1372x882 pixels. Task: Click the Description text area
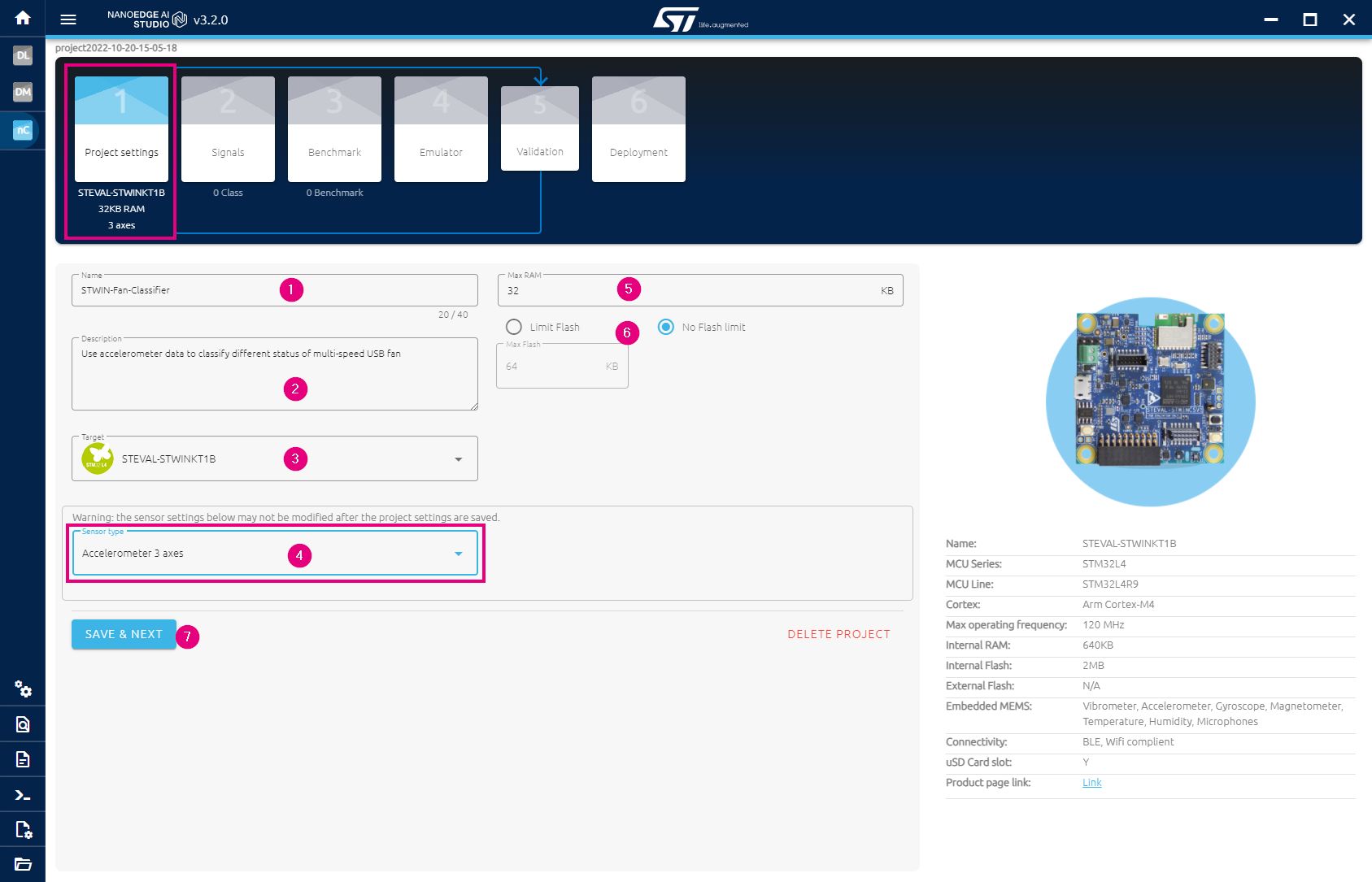pyautogui.click(x=275, y=374)
